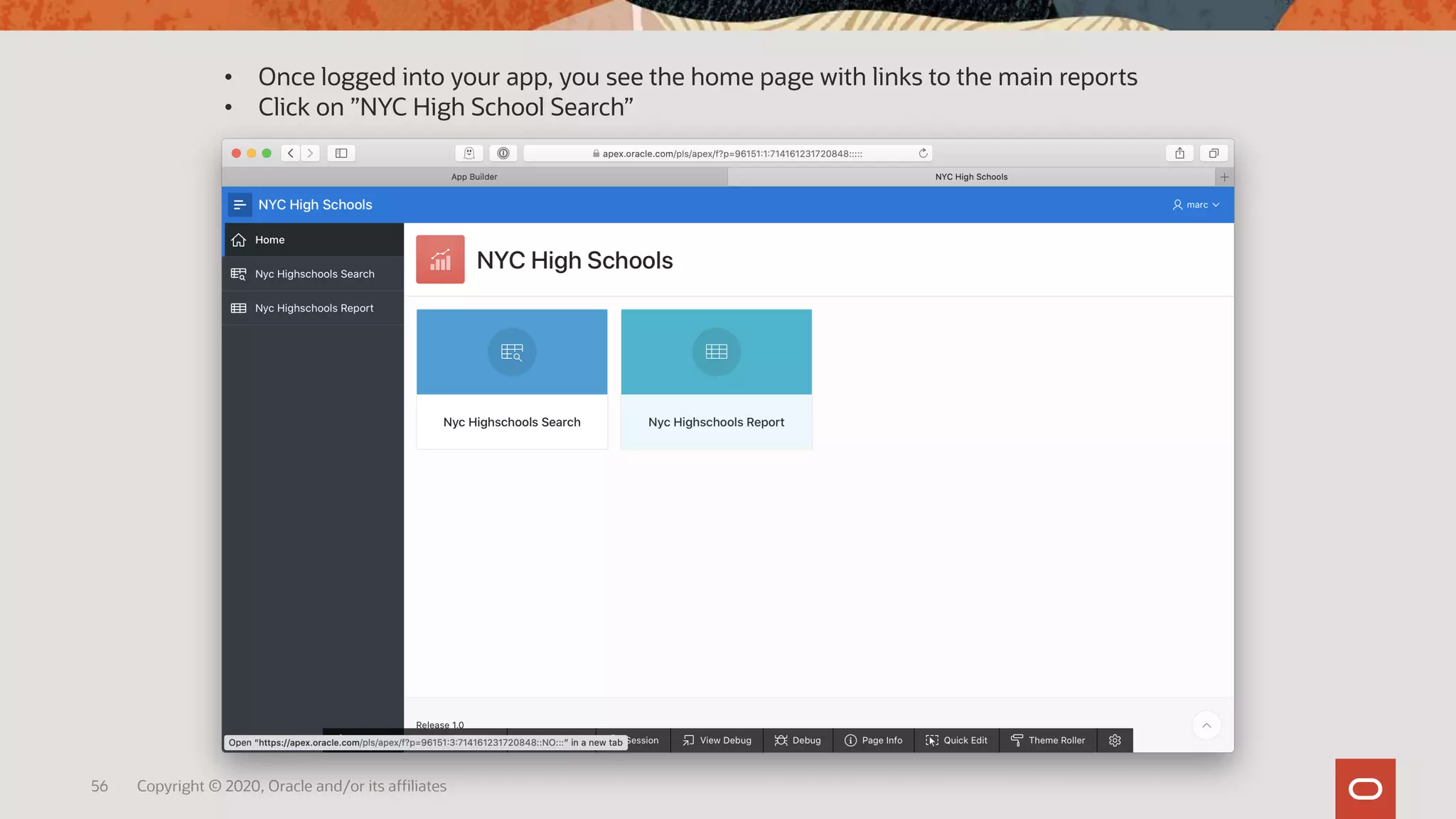Image resolution: width=1456 pixels, height=819 pixels.
Task: Toggle the navigation hamburger menu icon
Action: [x=240, y=205]
